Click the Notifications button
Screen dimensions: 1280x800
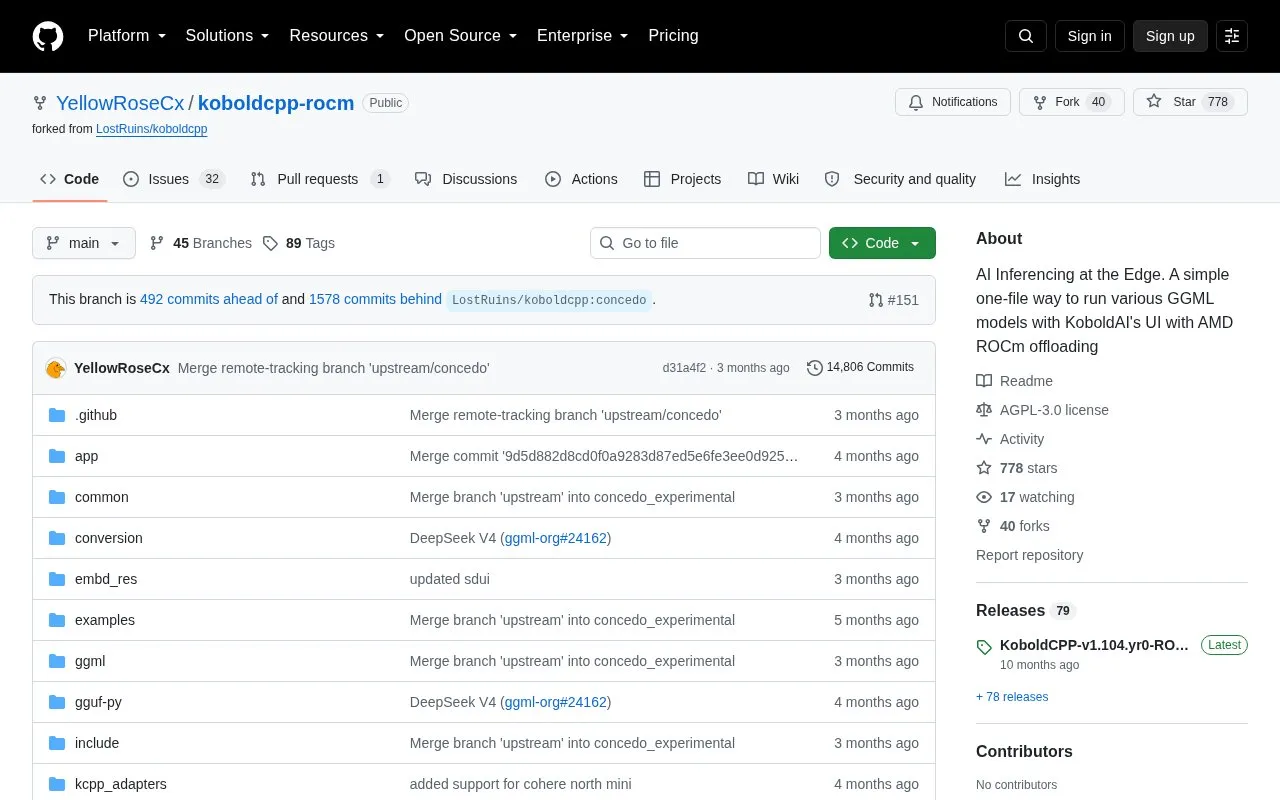point(953,102)
